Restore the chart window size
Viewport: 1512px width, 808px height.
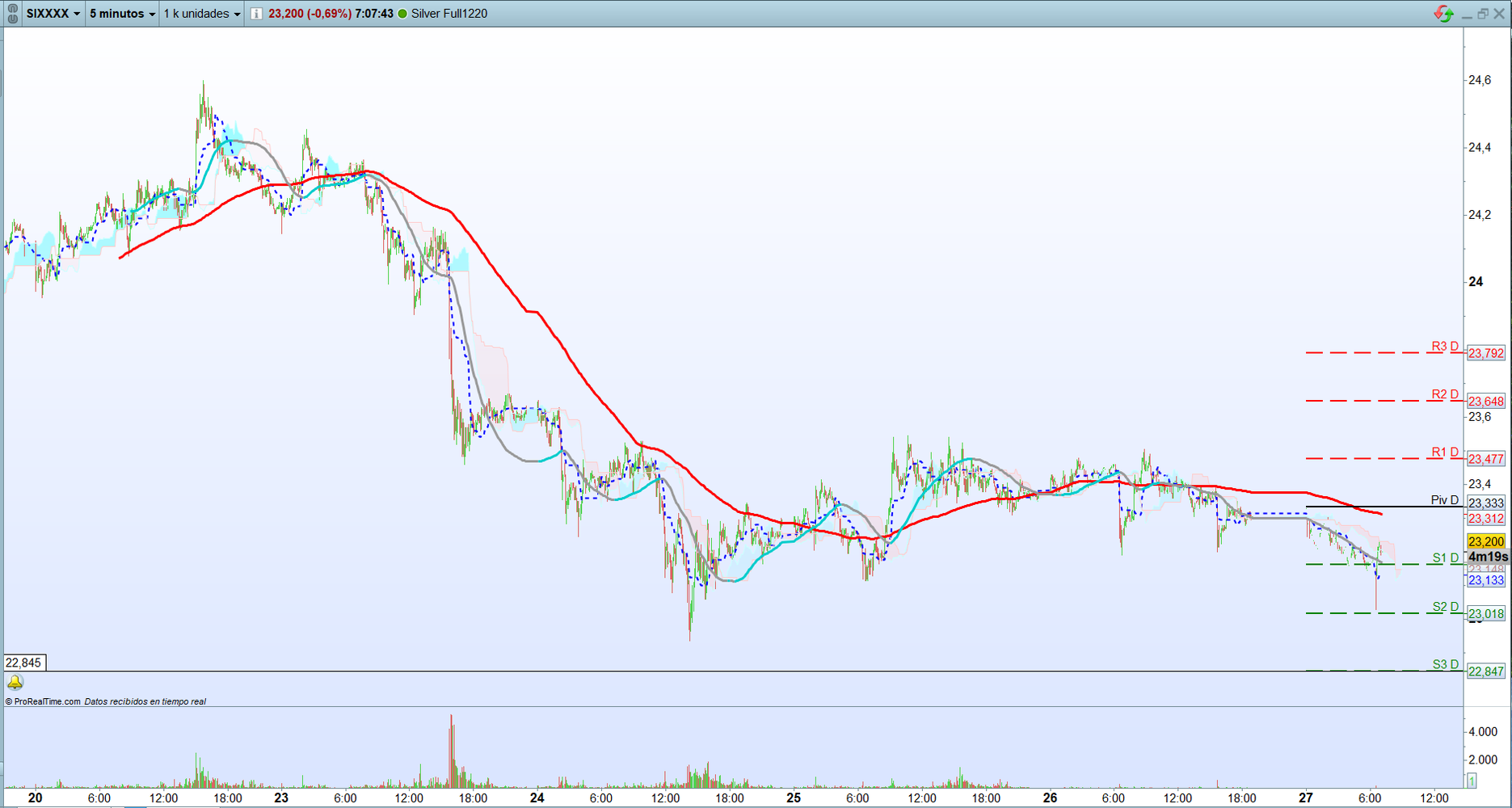1483,14
